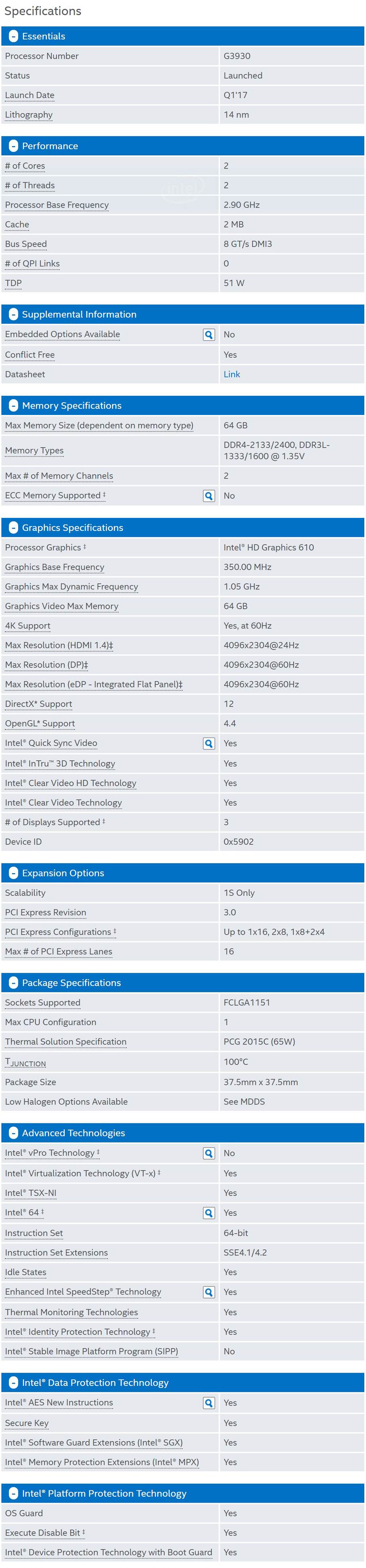Open magnifier for Enhanced Intel SpeedStep Technology
The image size is (366, 1568).
pos(209,1292)
